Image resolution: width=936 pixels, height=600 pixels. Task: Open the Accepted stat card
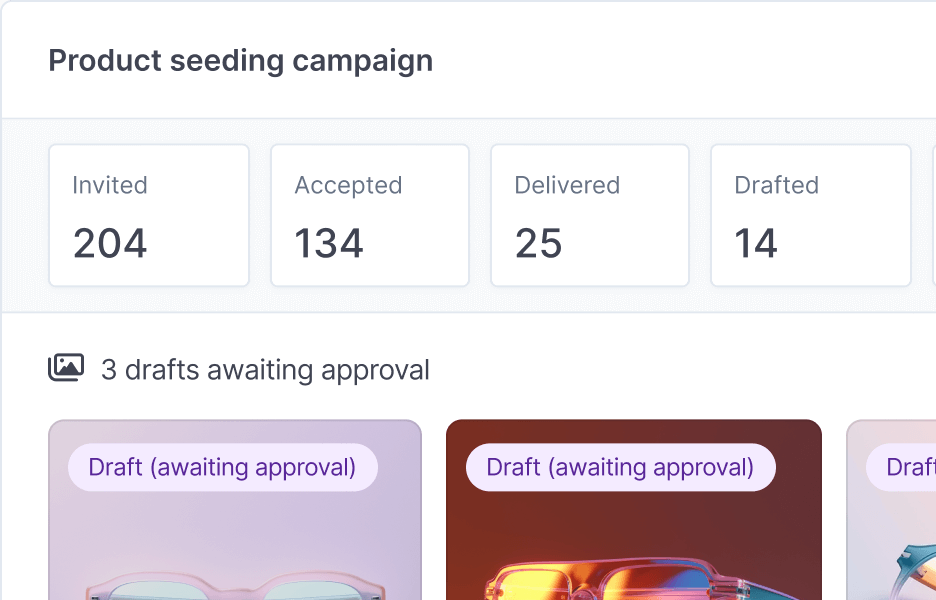pos(369,215)
